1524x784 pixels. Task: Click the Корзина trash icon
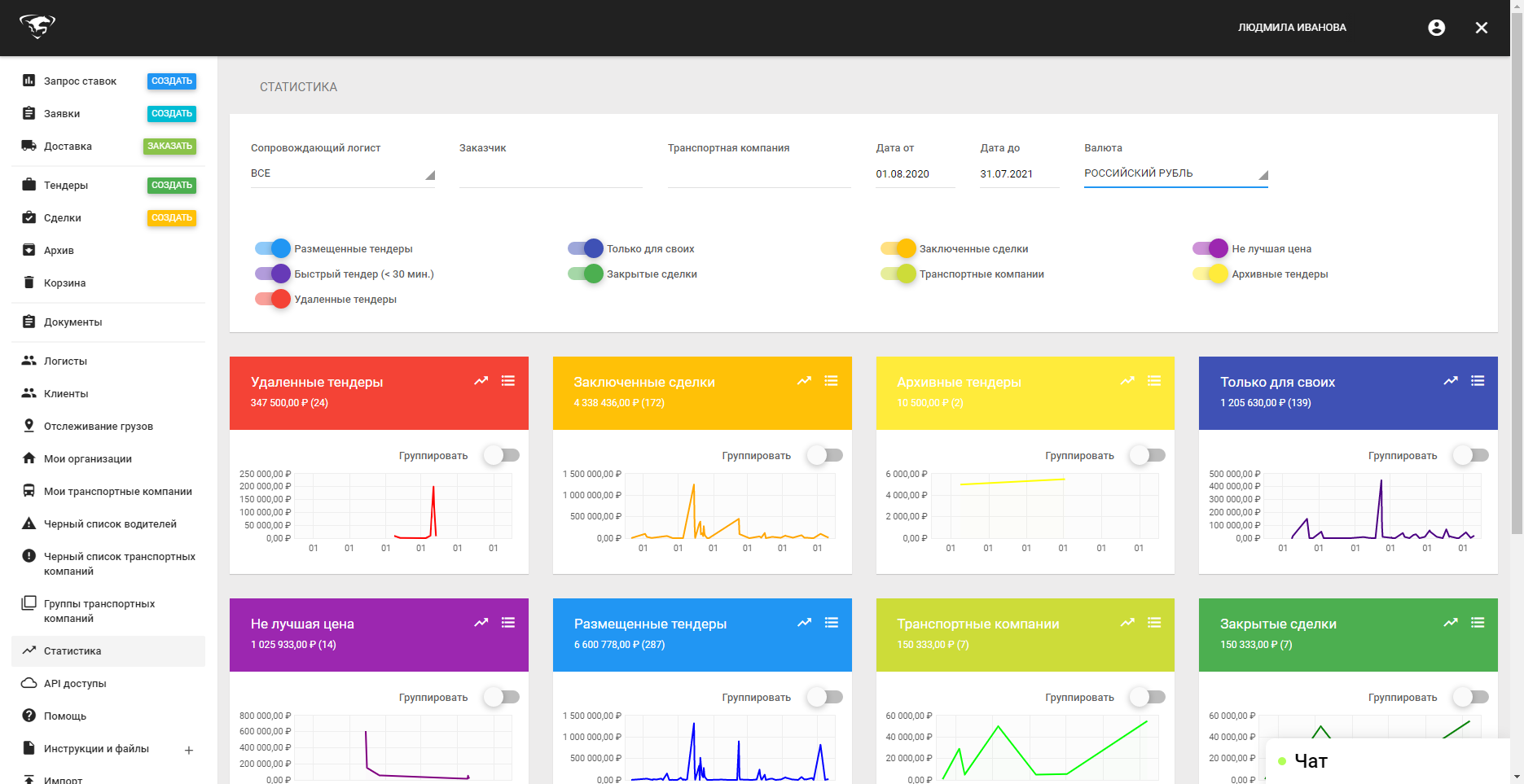point(29,283)
